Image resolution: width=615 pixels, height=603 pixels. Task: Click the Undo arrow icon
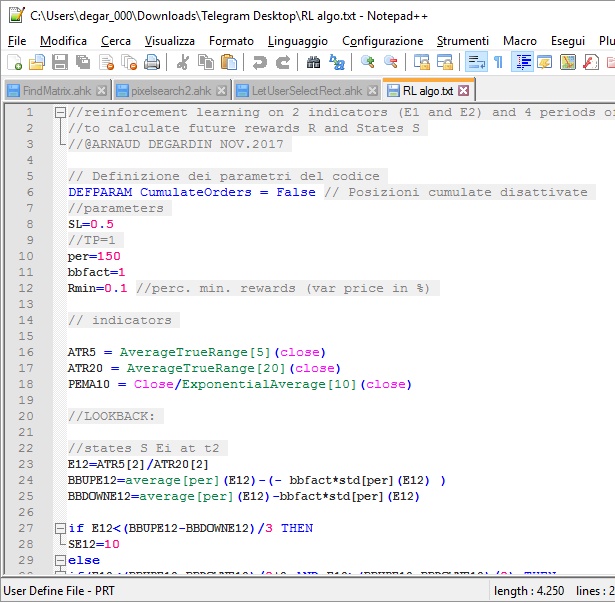click(x=260, y=62)
